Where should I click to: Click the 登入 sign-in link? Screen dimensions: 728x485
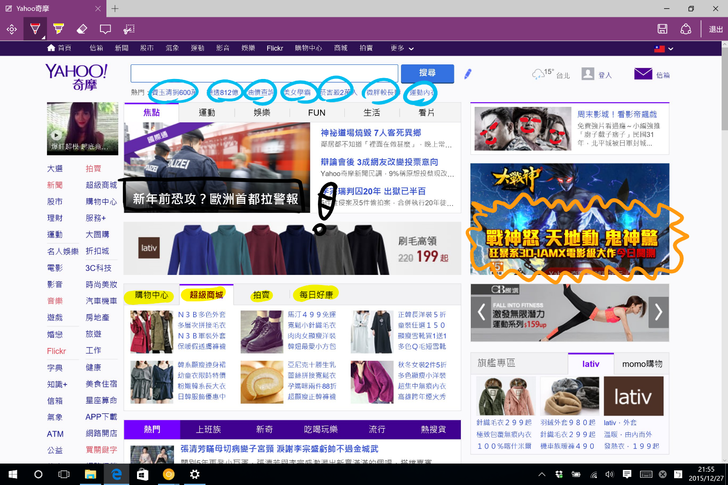click(x=604, y=75)
